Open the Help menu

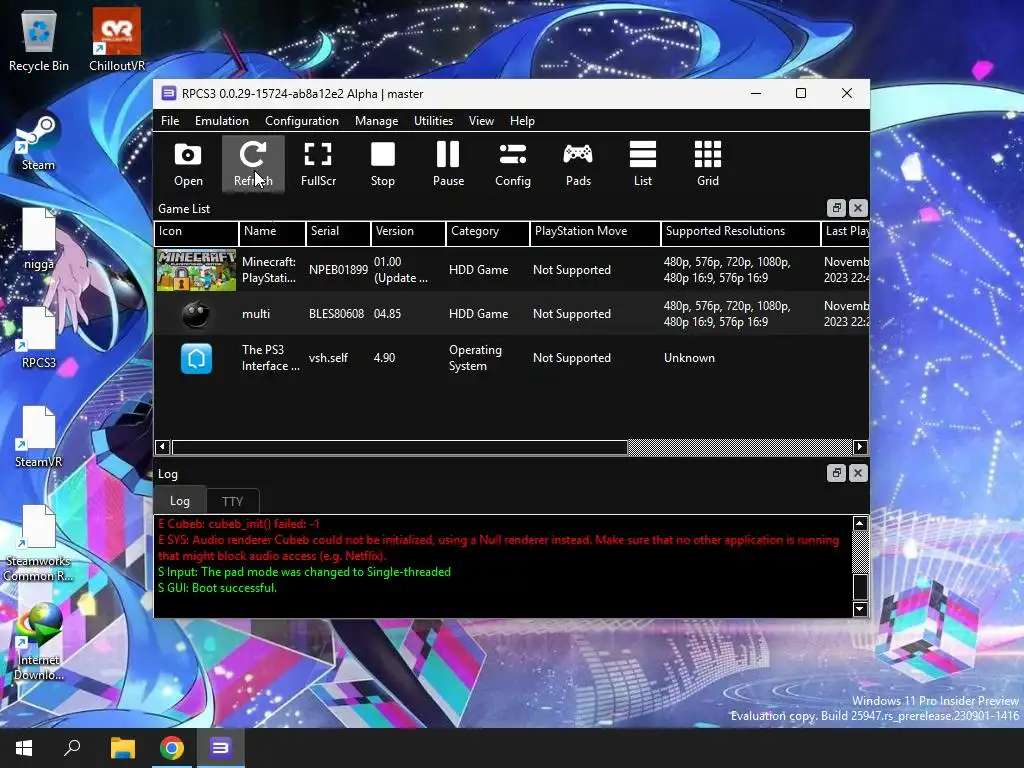point(522,121)
